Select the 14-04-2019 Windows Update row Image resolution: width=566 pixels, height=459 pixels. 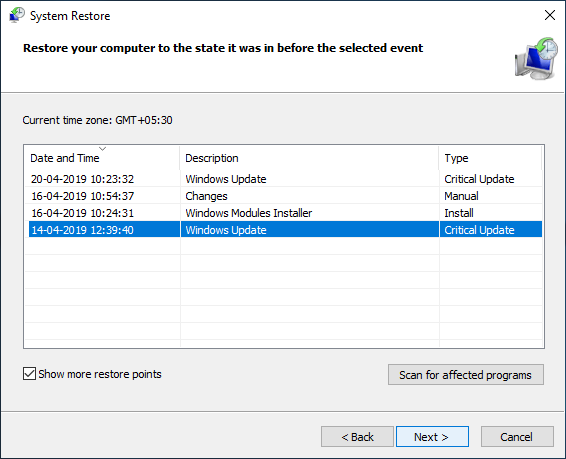tap(283, 230)
